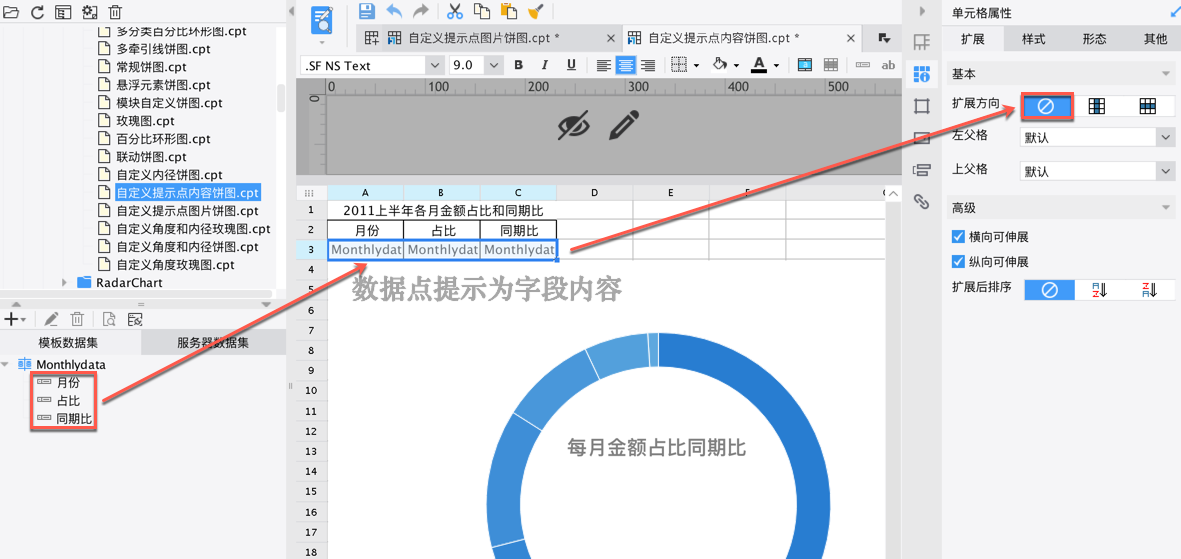Open the cell background fill color picker
1181x559 pixels.
[x=719, y=66]
